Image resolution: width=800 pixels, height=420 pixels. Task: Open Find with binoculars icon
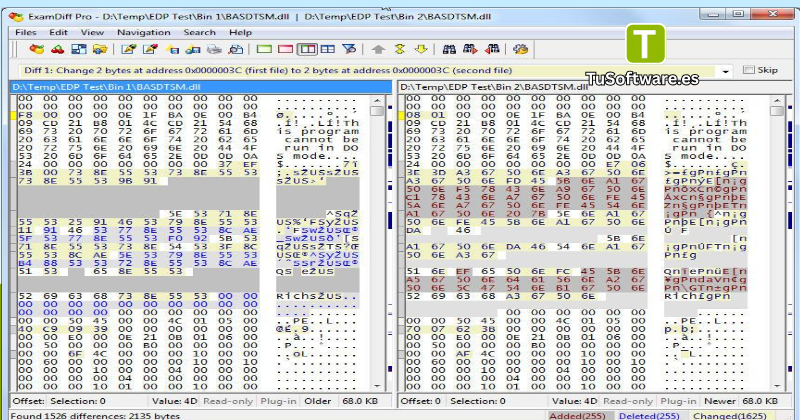(x=449, y=50)
